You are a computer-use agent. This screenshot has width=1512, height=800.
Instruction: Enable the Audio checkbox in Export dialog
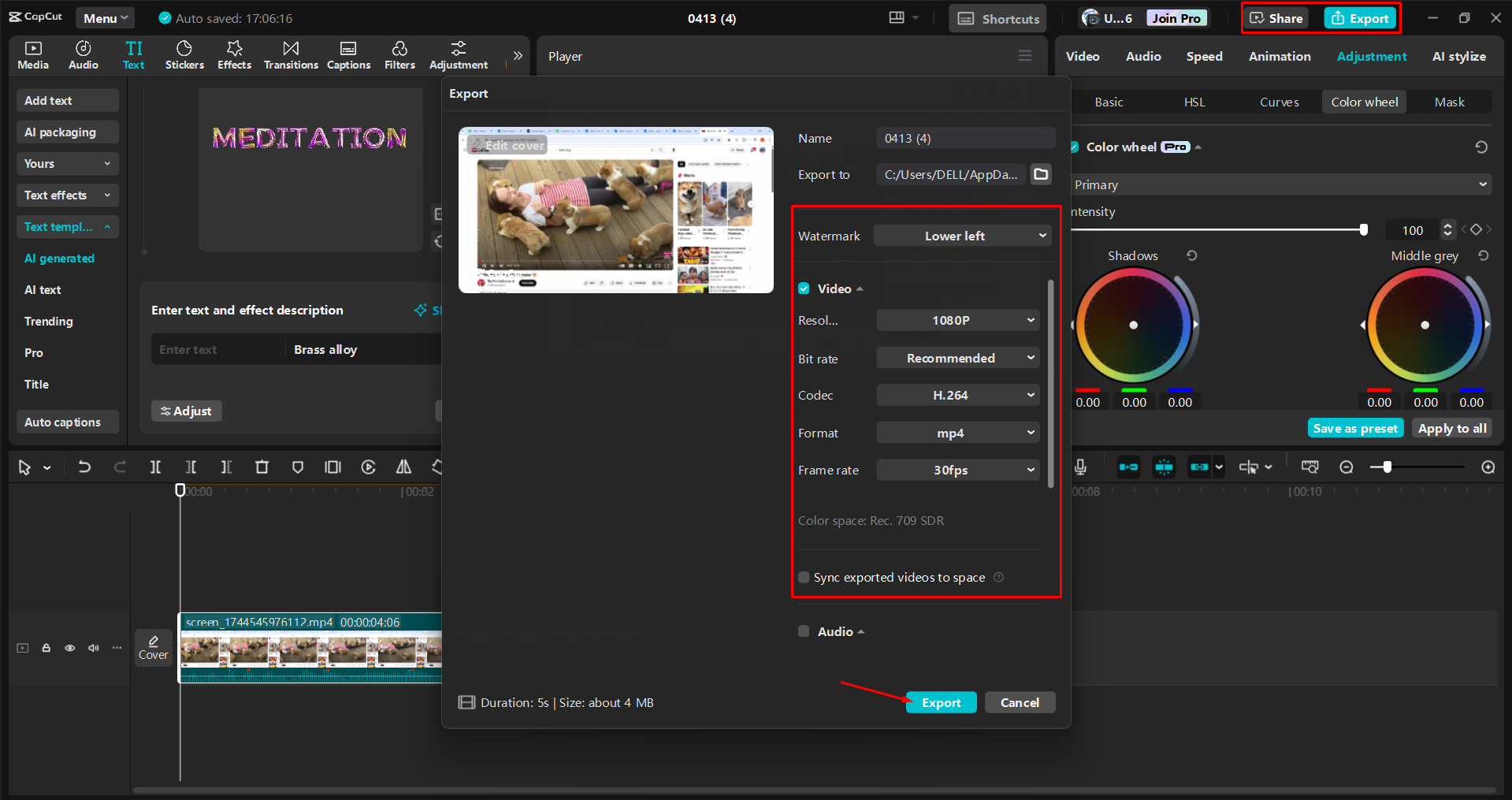[x=804, y=631]
